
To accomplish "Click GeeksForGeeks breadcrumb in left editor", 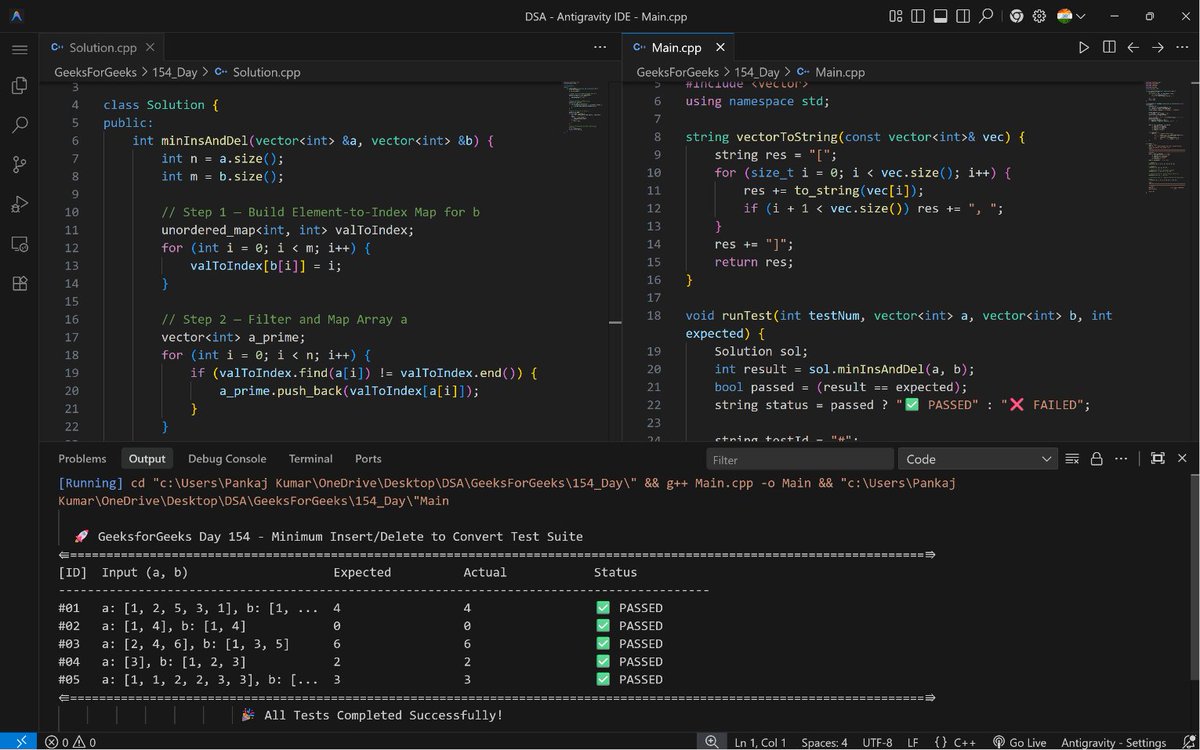I will [95, 72].
